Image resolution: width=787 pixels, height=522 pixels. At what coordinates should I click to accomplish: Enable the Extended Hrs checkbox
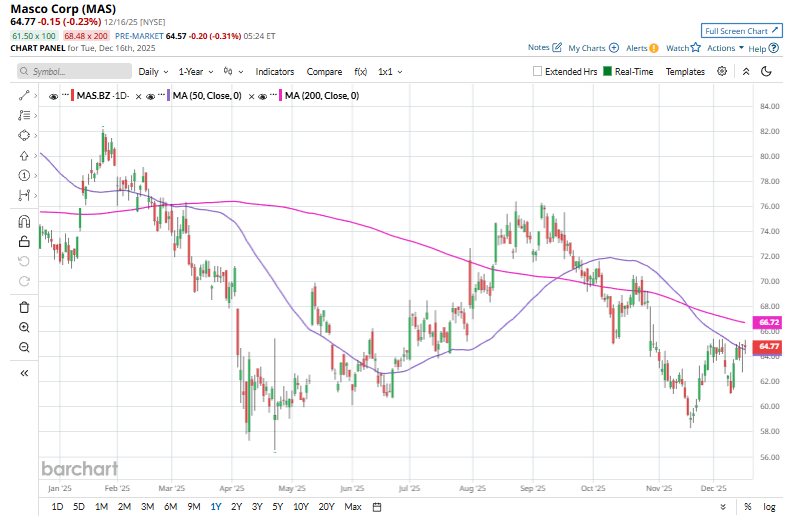pyautogui.click(x=538, y=72)
